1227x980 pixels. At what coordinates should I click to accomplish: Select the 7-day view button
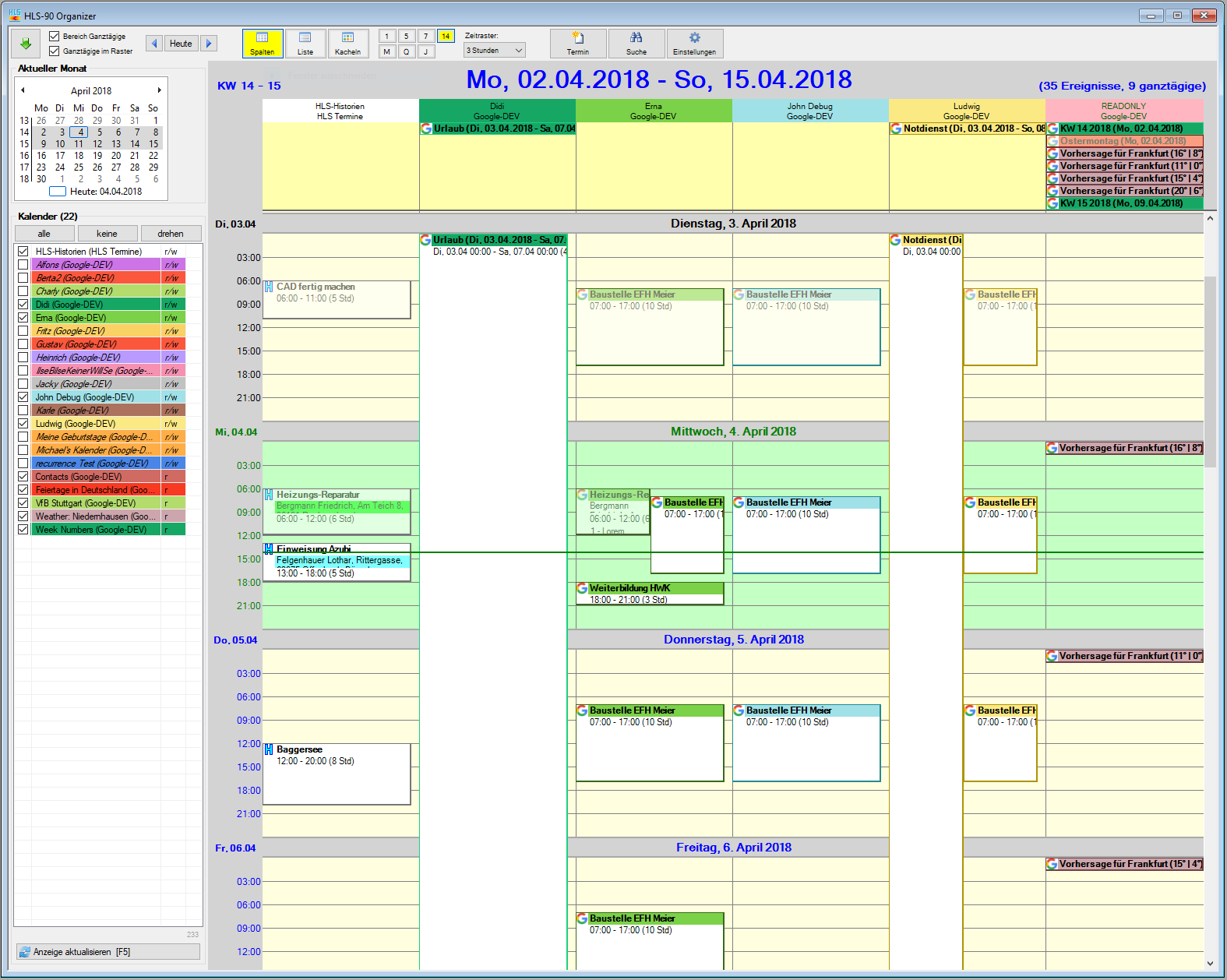click(x=425, y=36)
